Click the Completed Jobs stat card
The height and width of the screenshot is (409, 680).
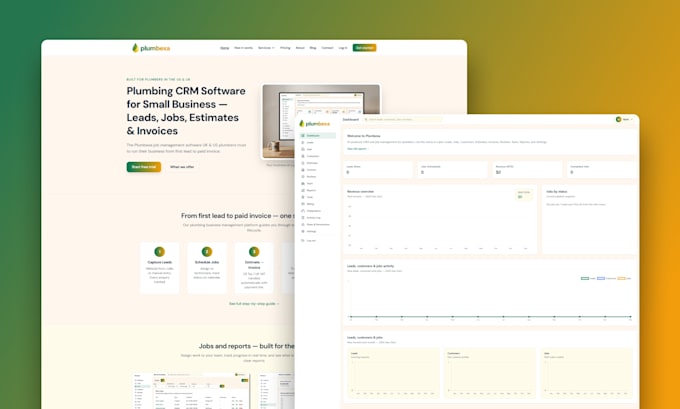(602, 170)
